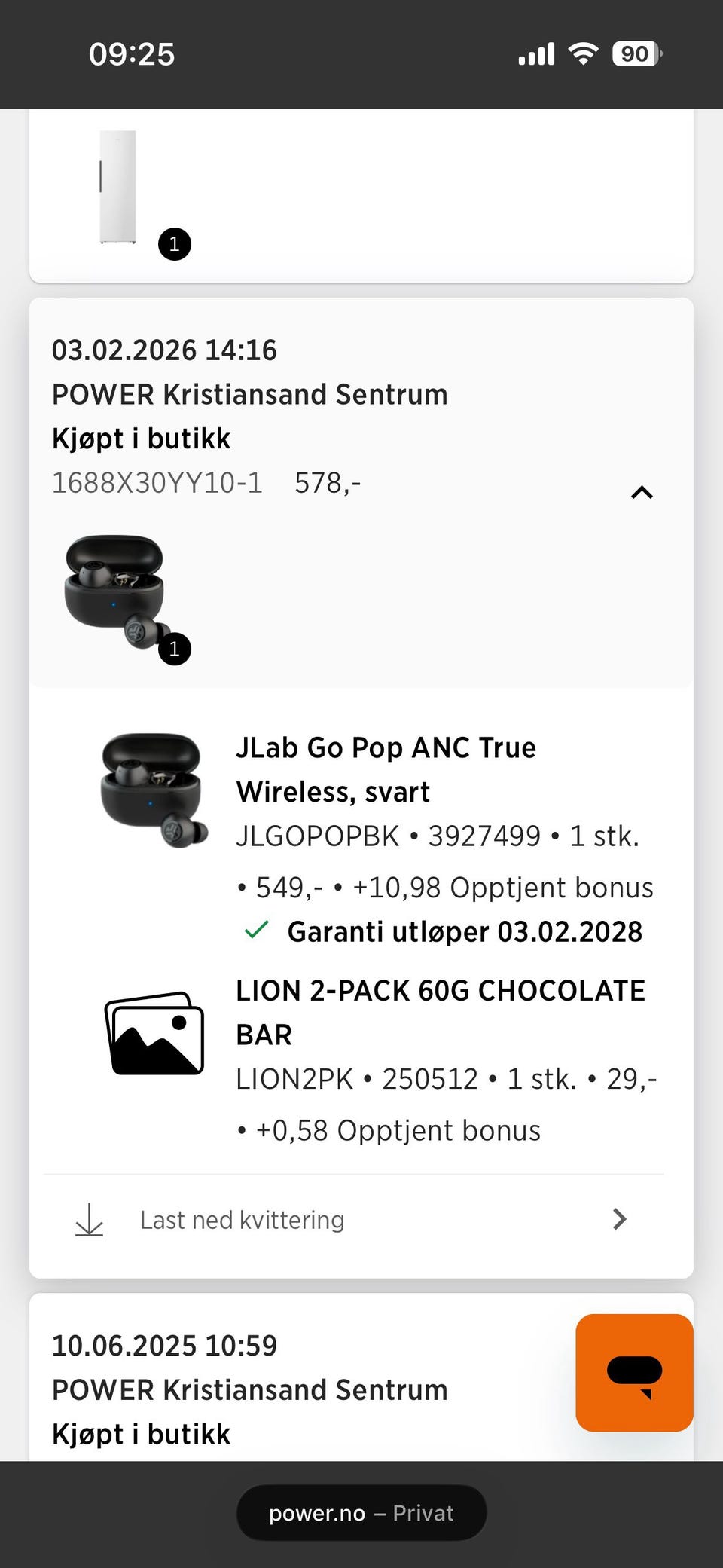Tap the 09:25 clock in status bar

132,54
